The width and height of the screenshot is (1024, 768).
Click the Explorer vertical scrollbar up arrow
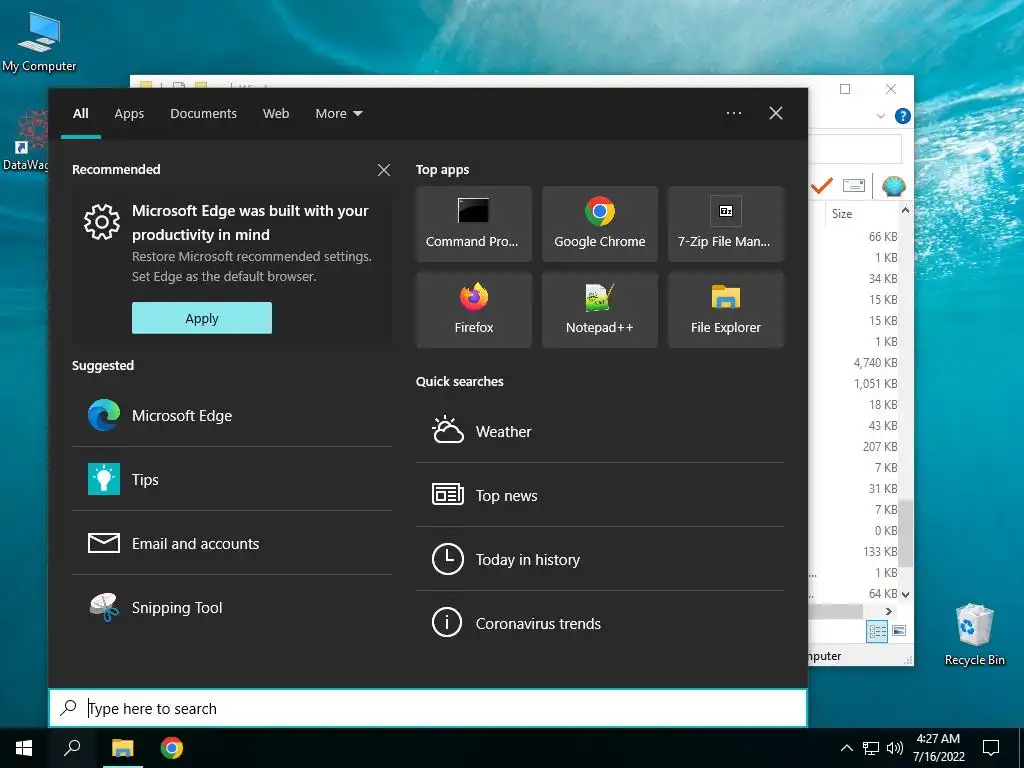905,210
